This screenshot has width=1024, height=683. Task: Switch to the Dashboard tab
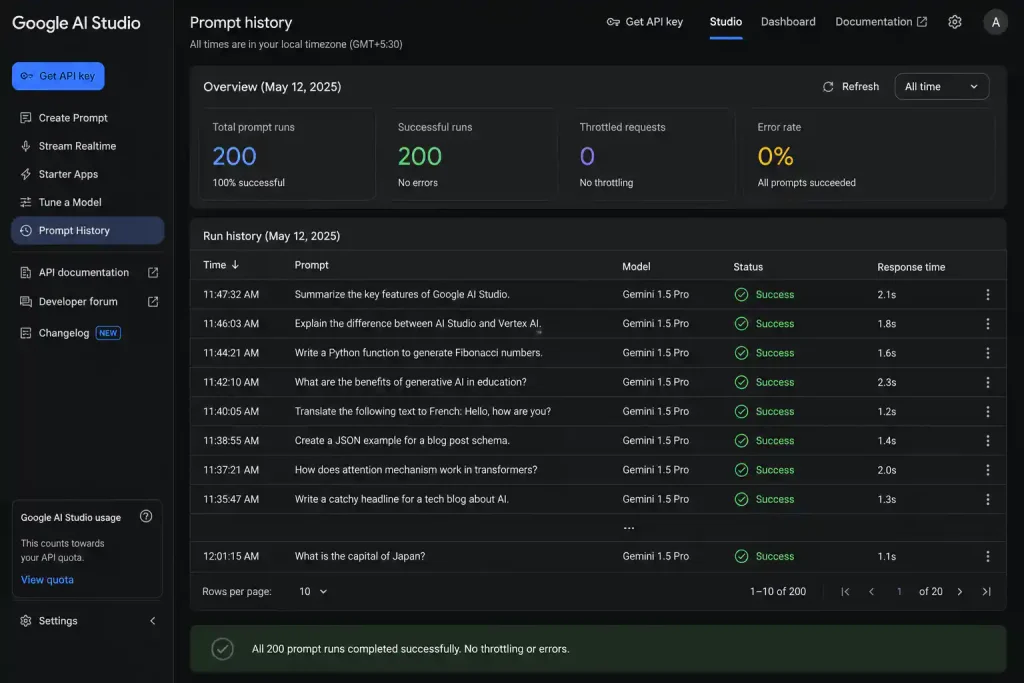click(788, 22)
